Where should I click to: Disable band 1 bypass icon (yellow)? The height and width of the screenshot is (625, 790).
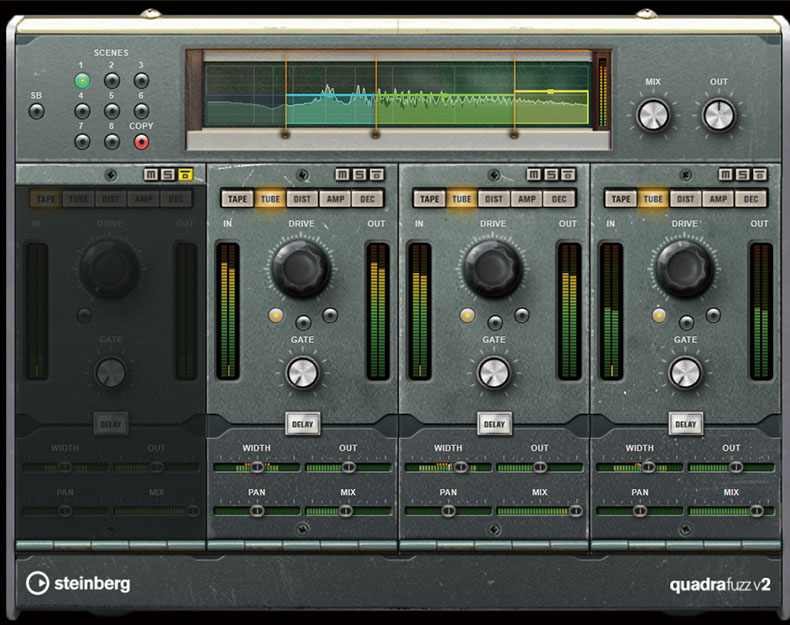click(185, 175)
